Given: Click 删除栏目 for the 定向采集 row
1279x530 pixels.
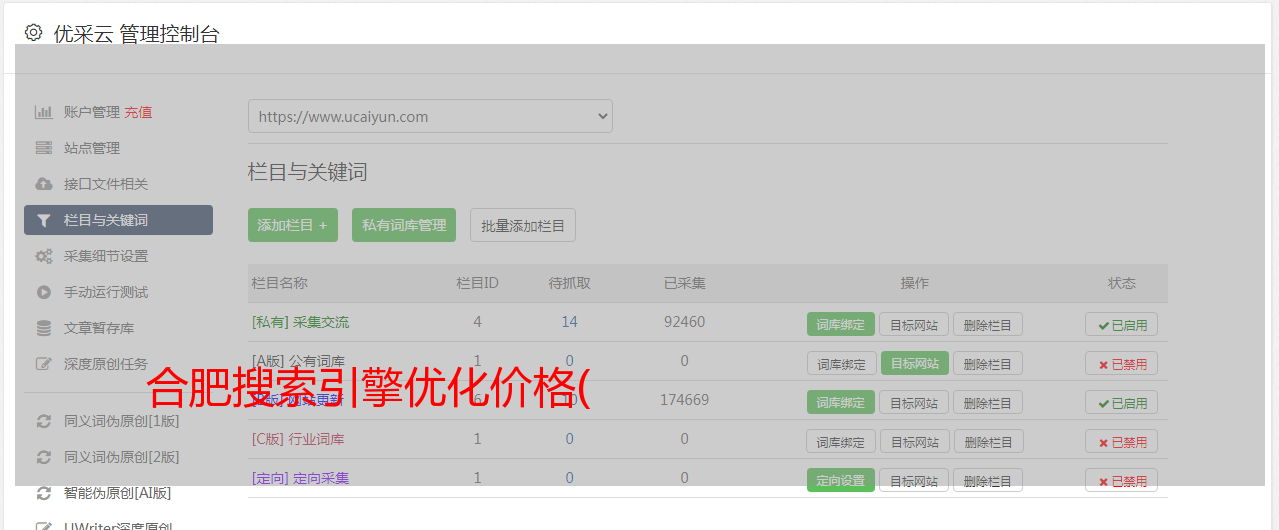Looking at the screenshot, I should [988, 480].
